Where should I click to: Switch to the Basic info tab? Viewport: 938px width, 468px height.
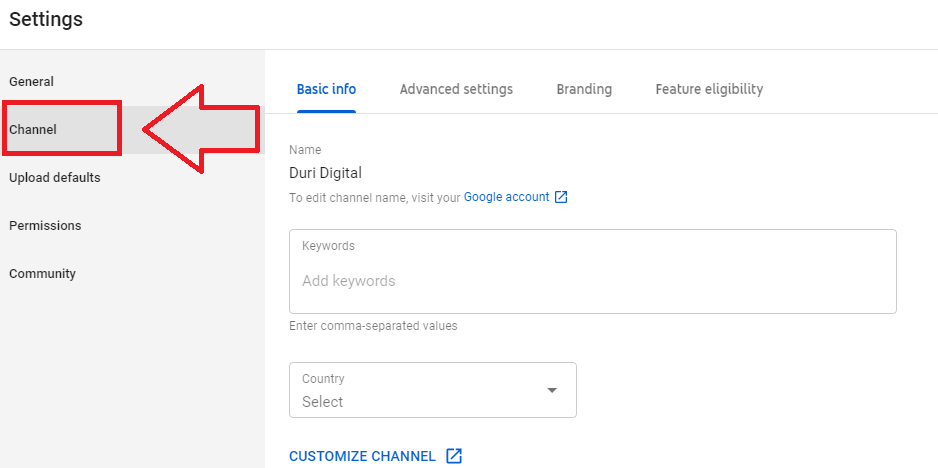327,89
